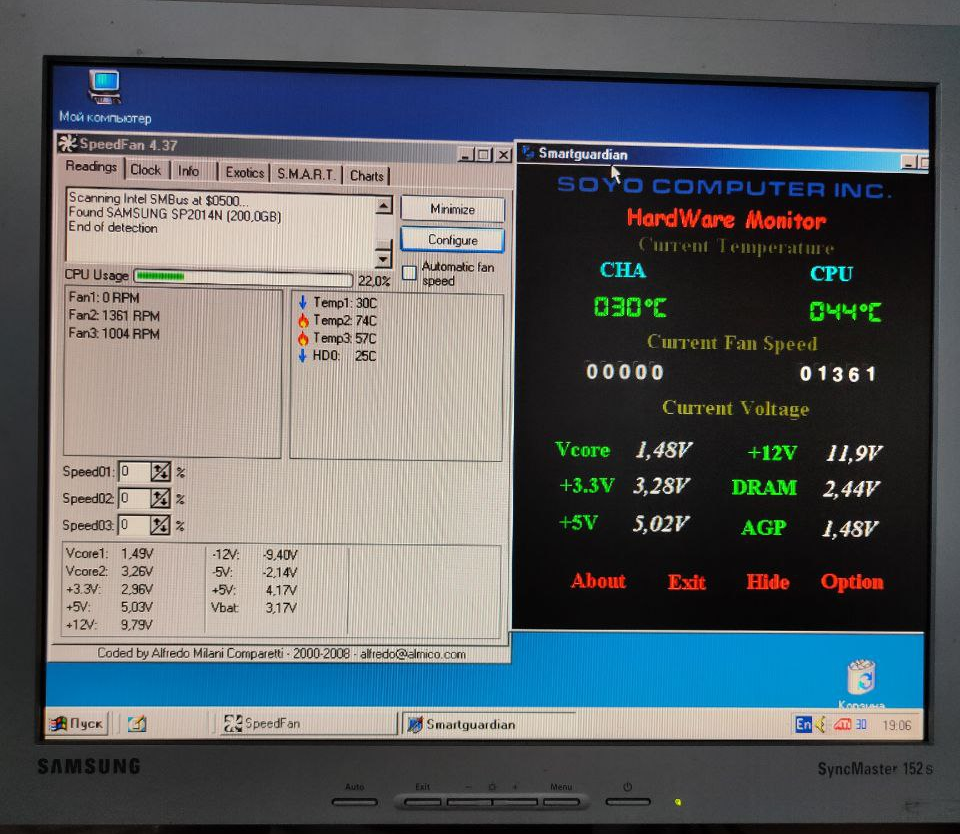
Task: Click the Vcore1 1,49V reading
Action: 110,554
